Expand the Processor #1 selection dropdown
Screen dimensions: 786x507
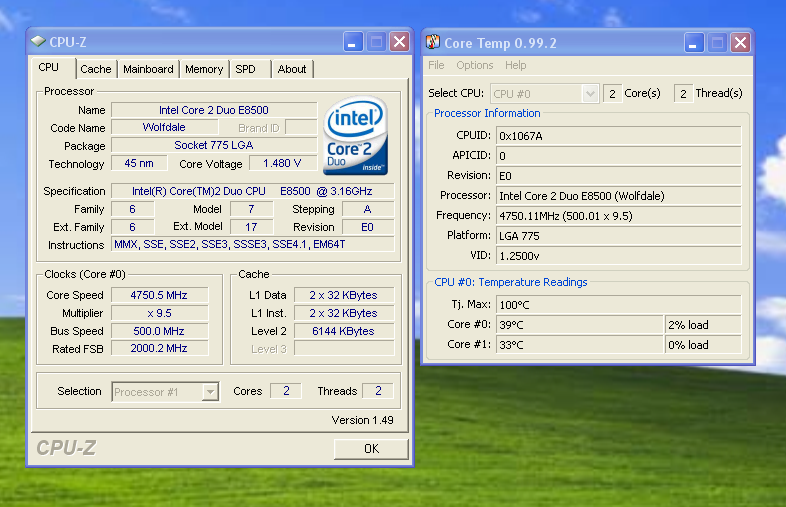pos(211,392)
